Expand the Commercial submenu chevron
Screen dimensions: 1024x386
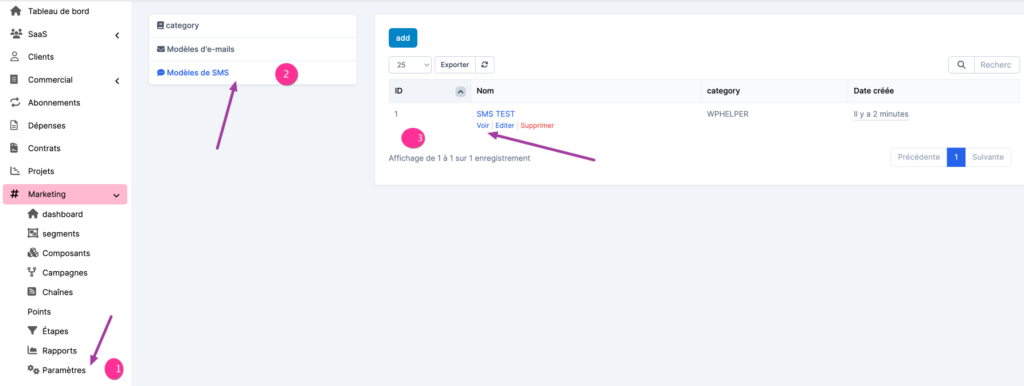(x=117, y=81)
